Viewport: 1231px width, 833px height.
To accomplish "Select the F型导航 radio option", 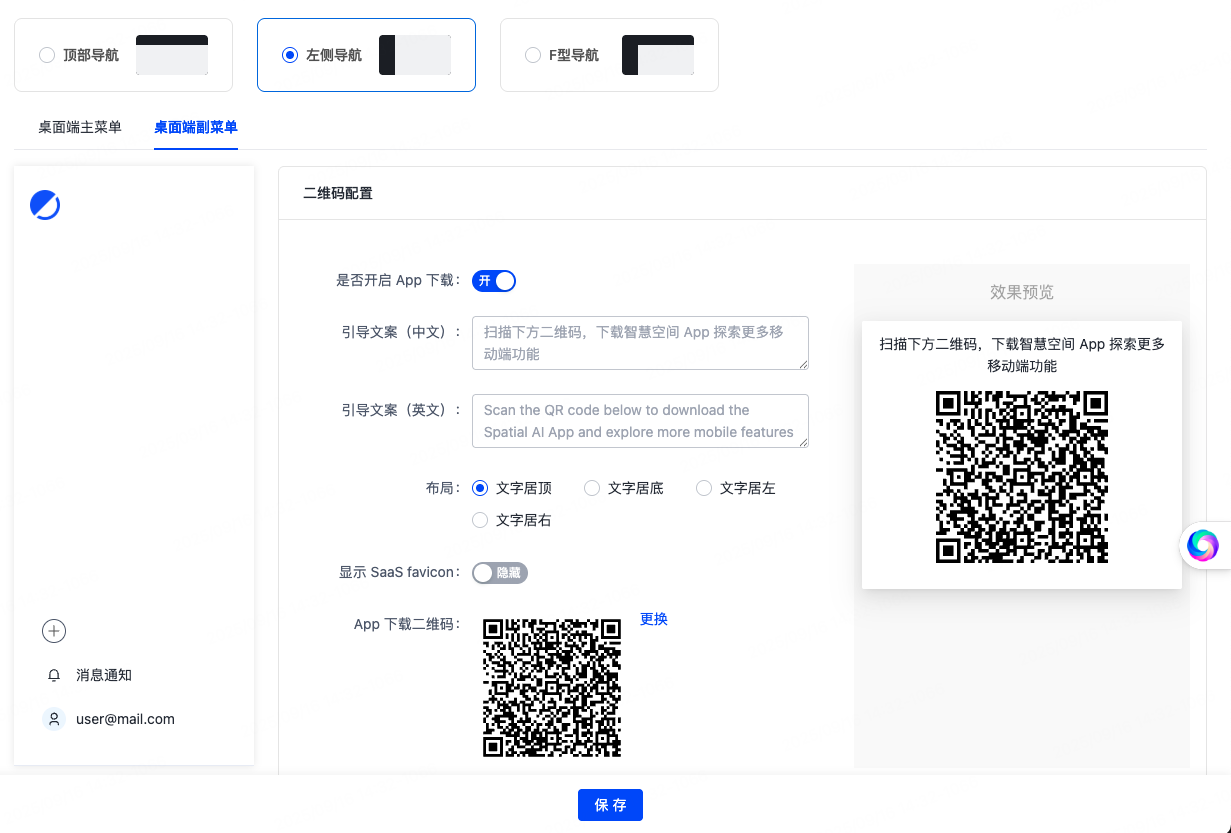I will coord(533,56).
